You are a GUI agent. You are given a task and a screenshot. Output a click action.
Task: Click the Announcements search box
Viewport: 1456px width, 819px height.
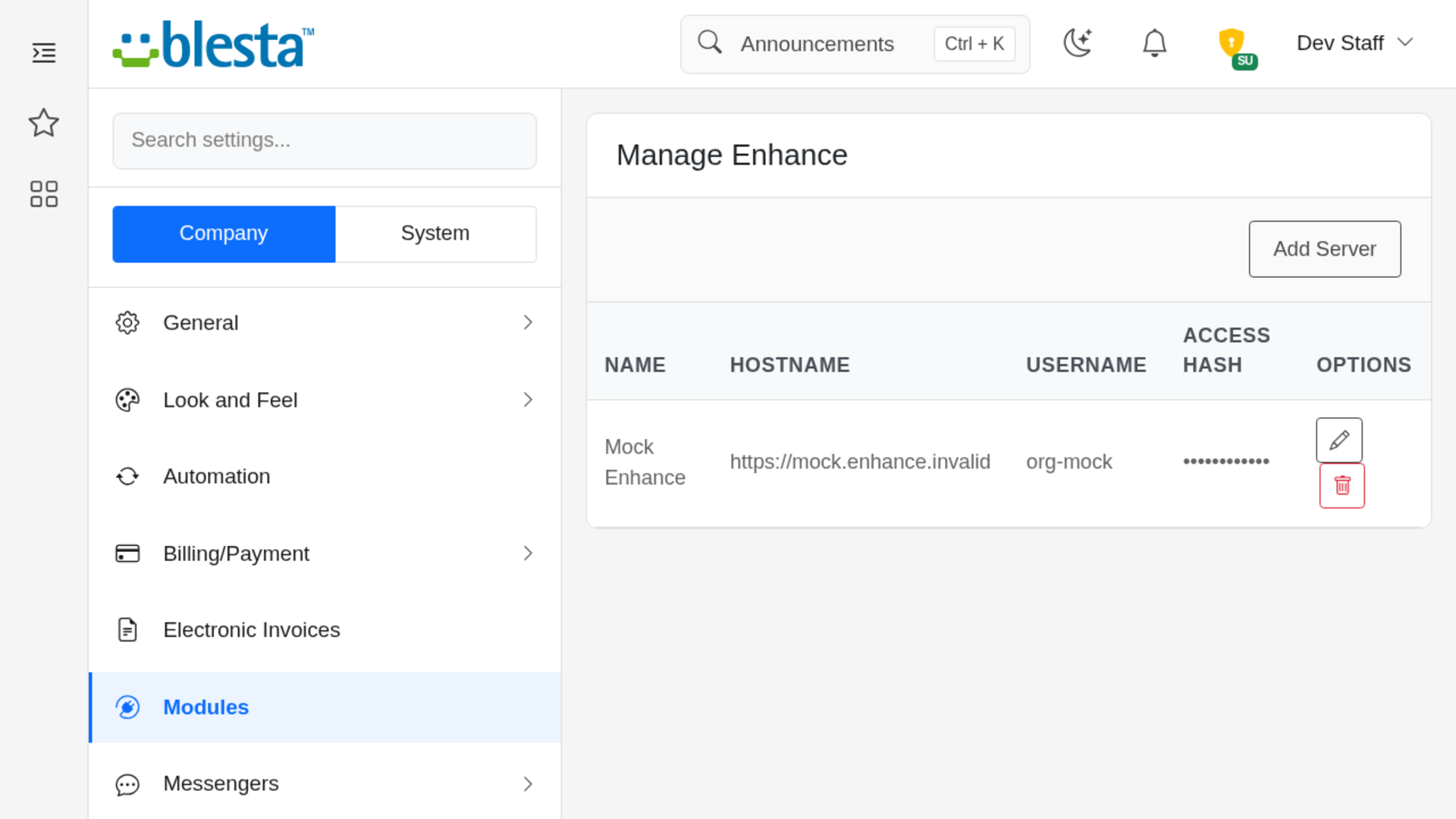[x=855, y=44]
